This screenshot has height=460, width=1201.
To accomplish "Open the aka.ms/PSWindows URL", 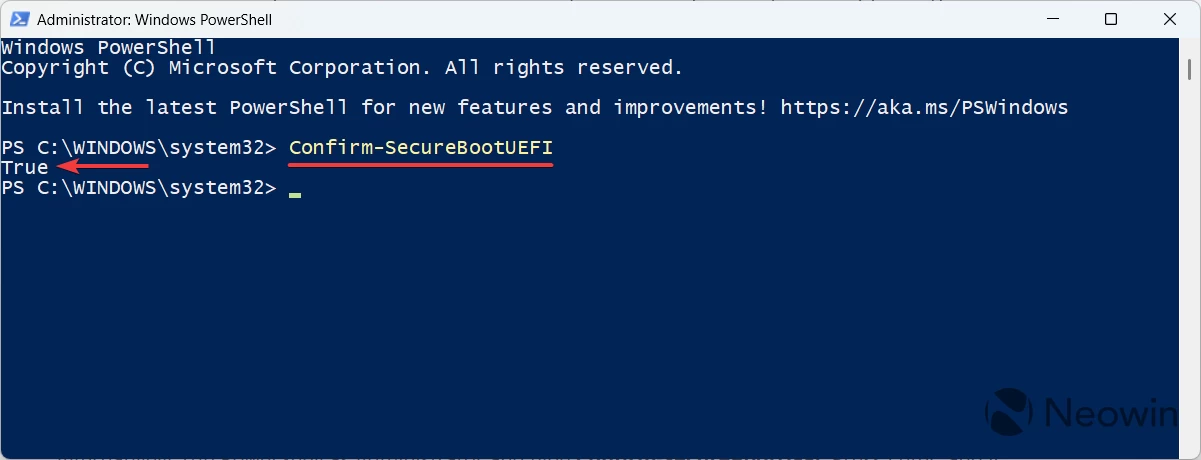I will coord(924,107).
